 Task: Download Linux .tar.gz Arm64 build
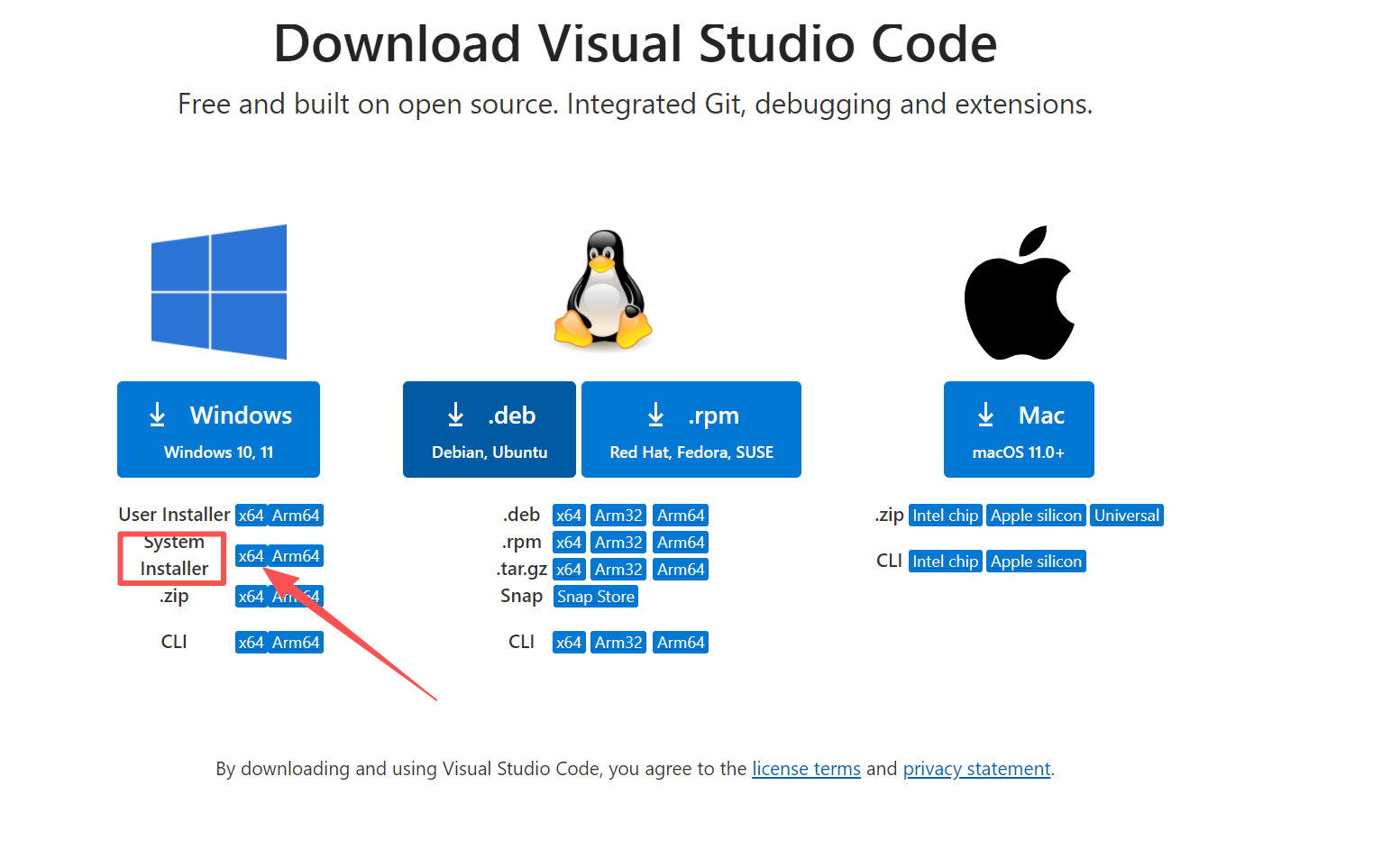(681, 570)
